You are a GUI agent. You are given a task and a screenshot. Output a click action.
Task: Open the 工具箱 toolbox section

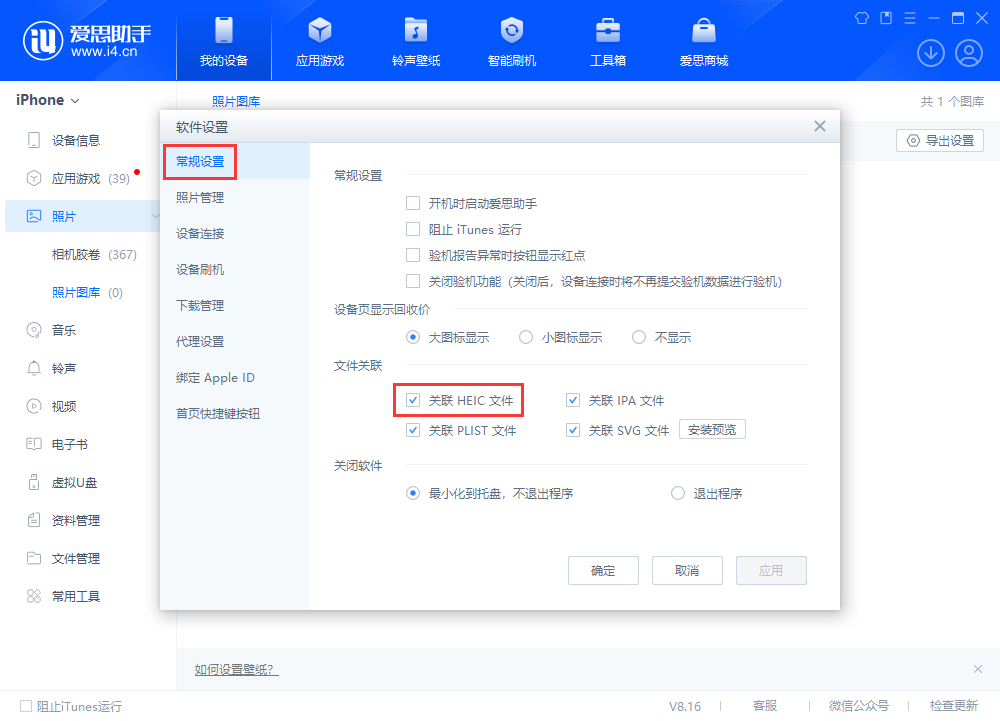(607, 40)
